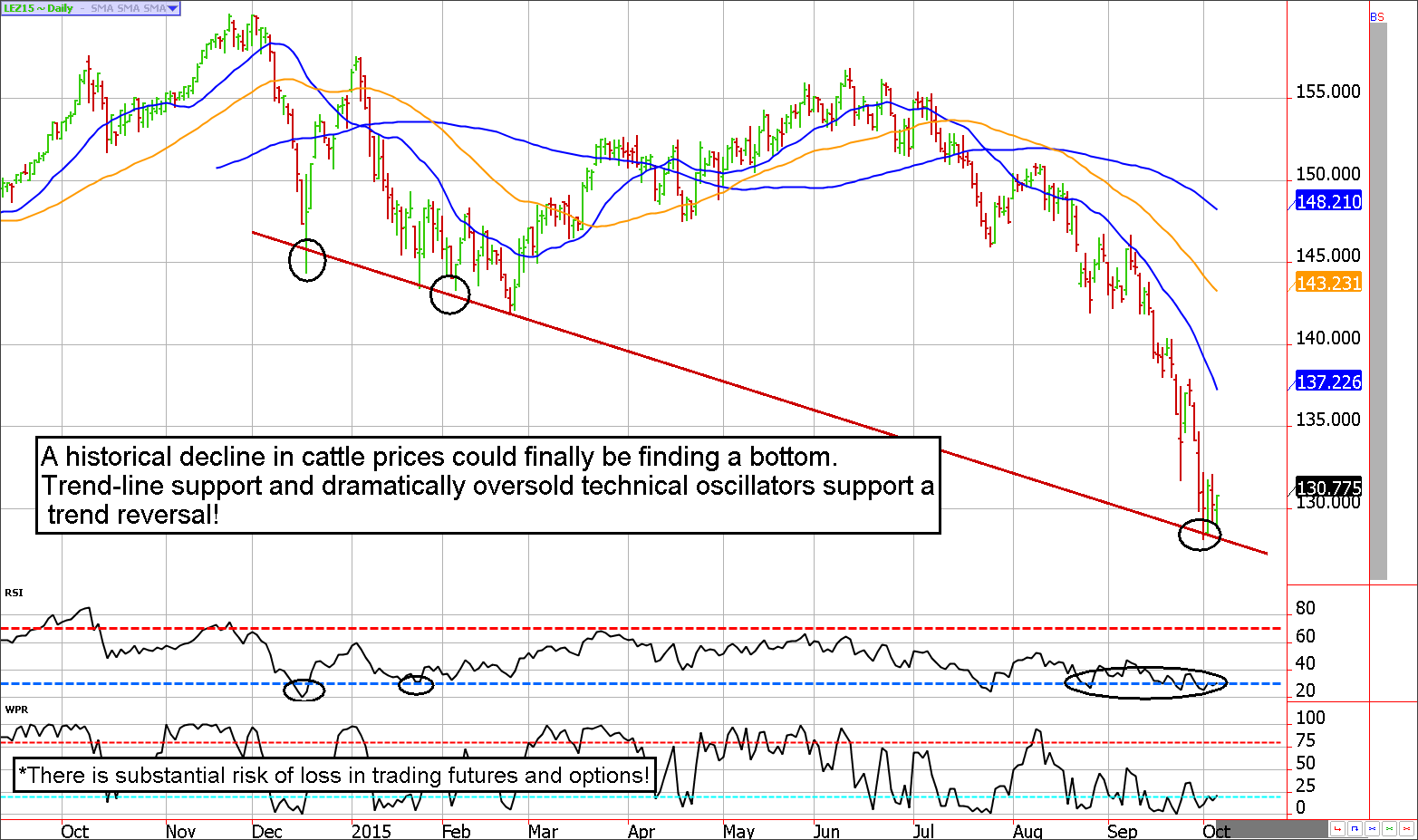Viewport: 1418px width, 840px height.
Task: Click the blue turn-arrow icon at bottom right
Action: pos(1354,828)
